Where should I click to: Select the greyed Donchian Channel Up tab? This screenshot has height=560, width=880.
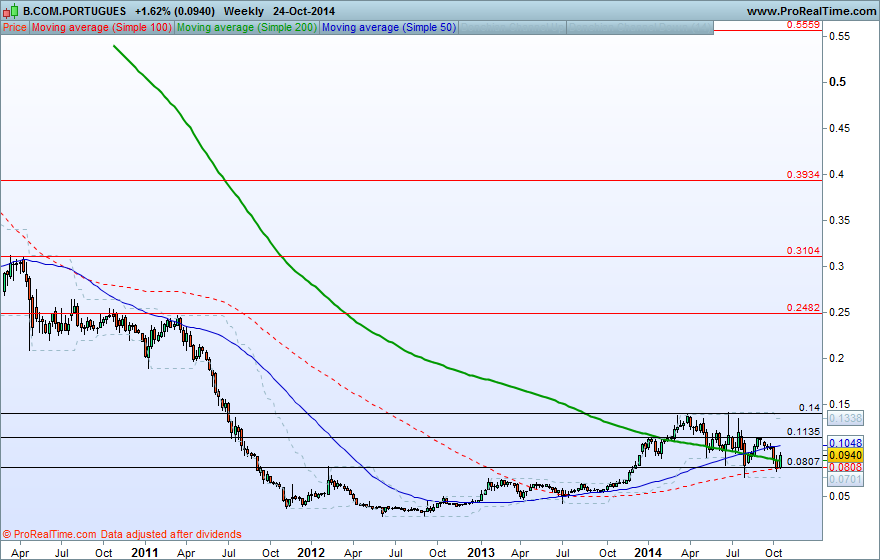pyautogui.click(x=512, y=27)
